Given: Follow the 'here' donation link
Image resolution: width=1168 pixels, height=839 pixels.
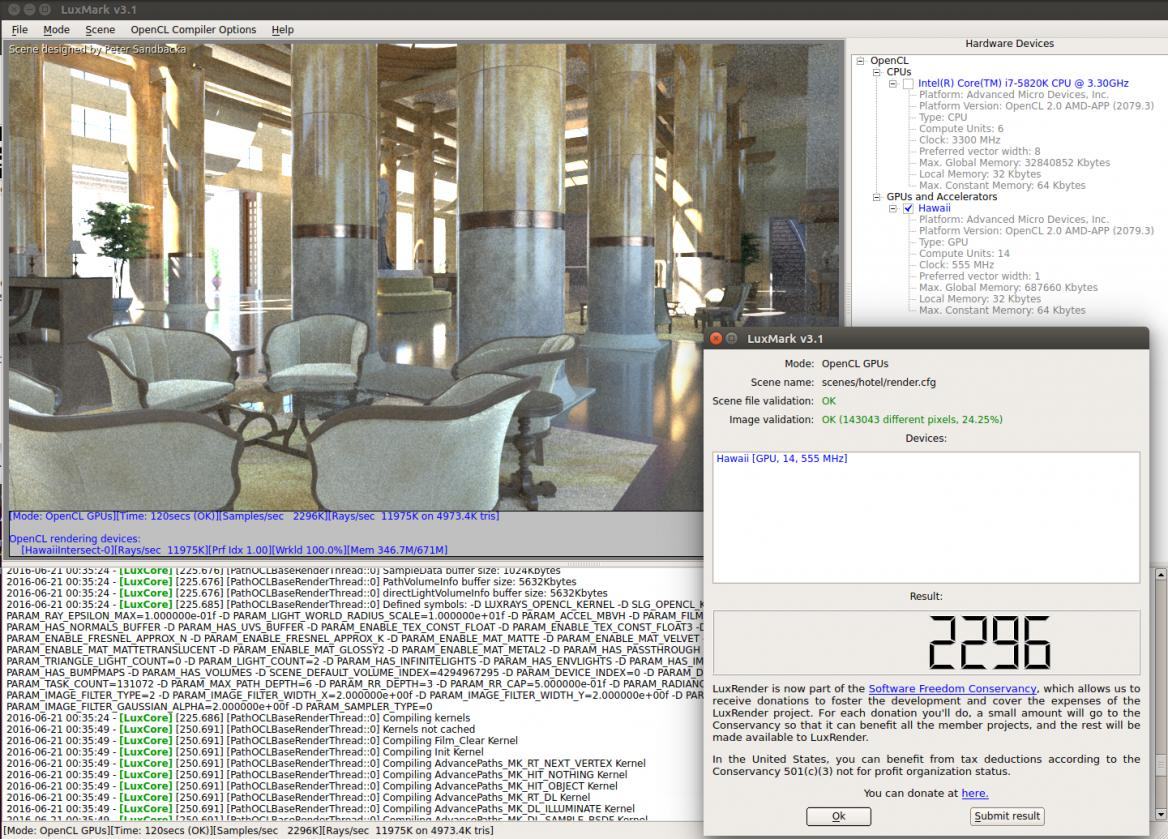Looking at the screenshot, I should [x=974, y=794].
